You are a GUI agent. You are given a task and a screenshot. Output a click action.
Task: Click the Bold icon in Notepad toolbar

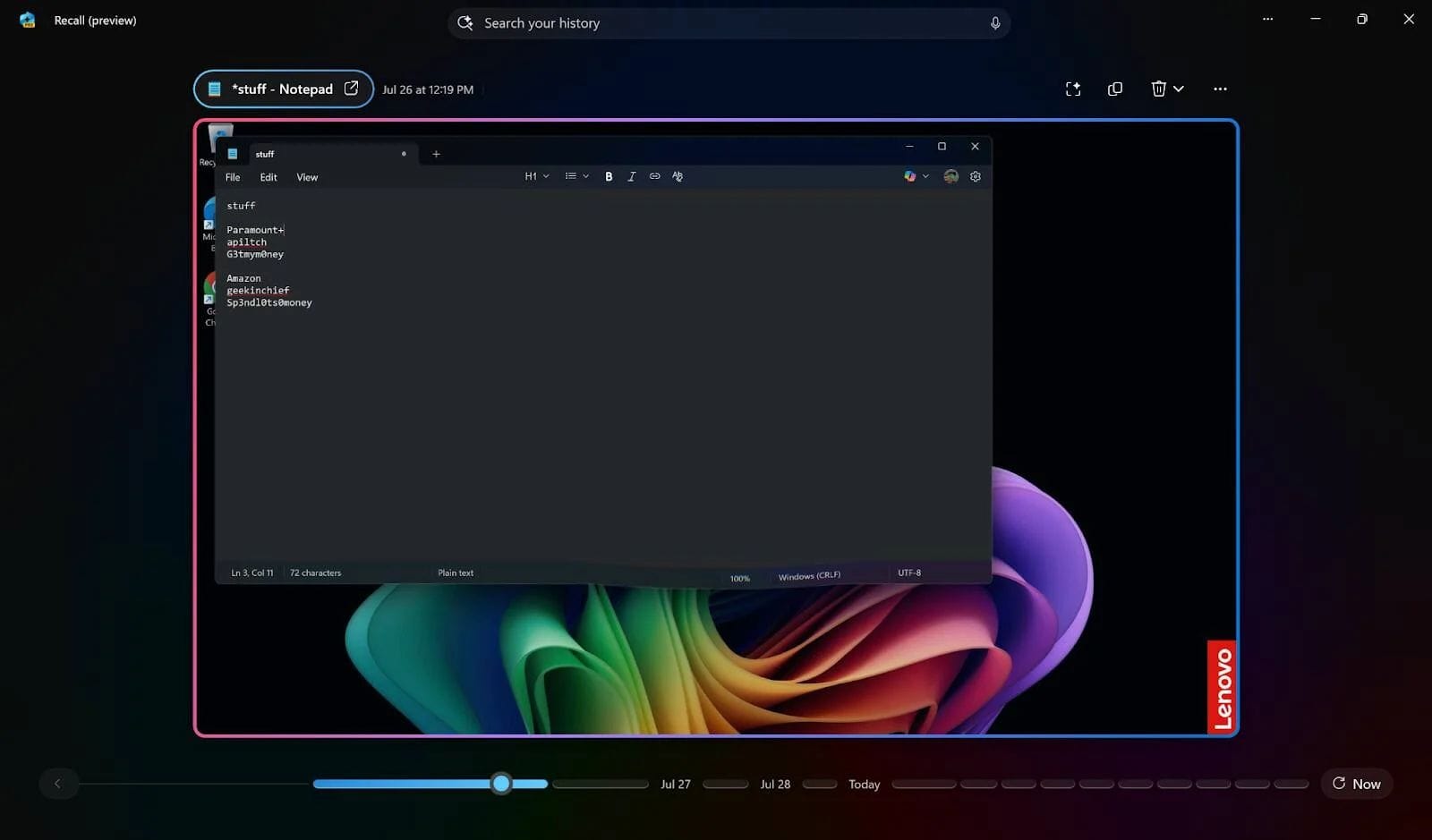pos(609,177)
